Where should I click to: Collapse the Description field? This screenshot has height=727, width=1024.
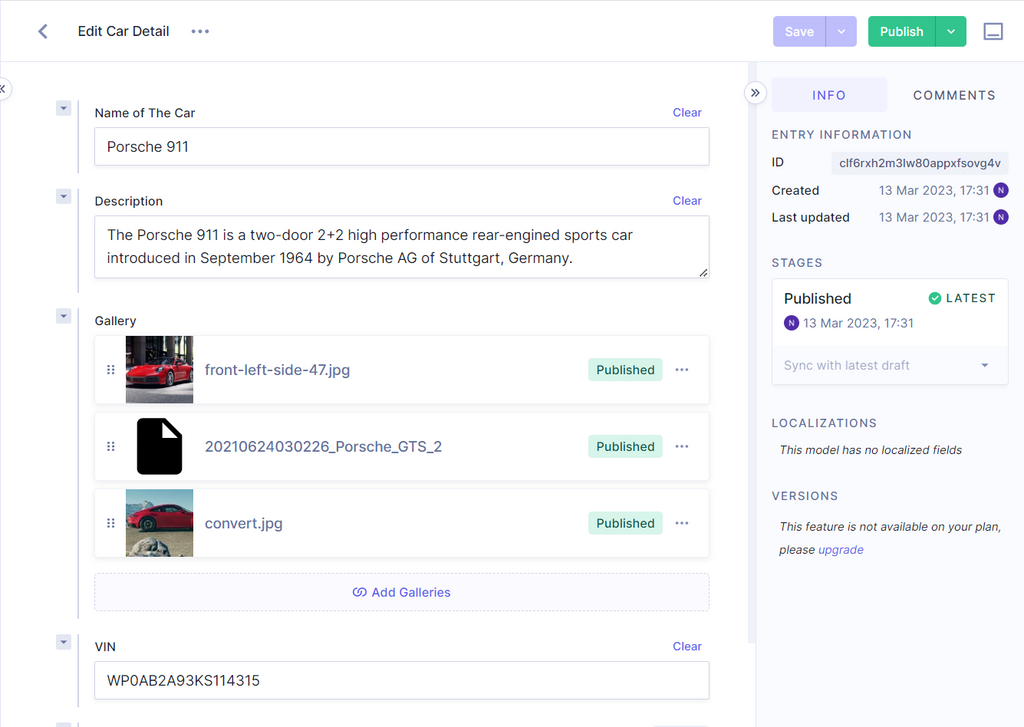[x=63, y=197]
